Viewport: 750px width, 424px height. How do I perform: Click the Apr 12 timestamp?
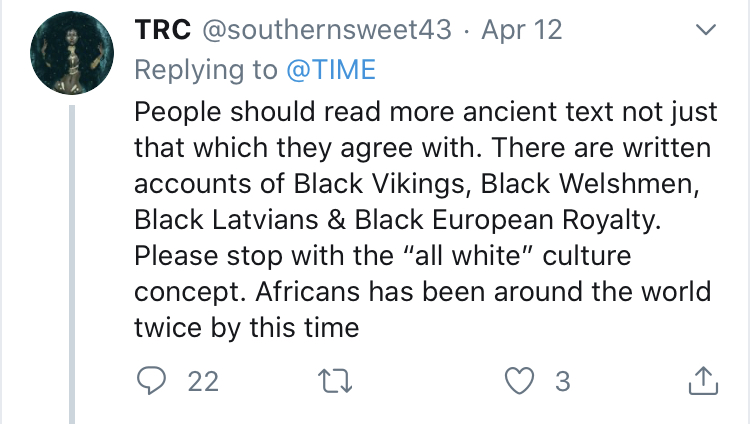520,31
